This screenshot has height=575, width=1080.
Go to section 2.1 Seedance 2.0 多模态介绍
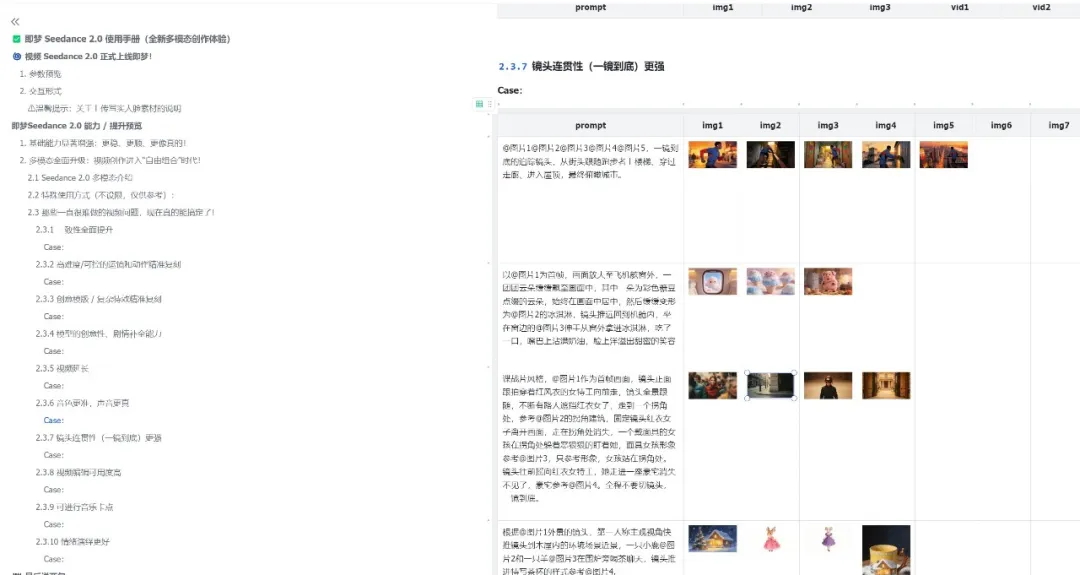coord(79,177)
